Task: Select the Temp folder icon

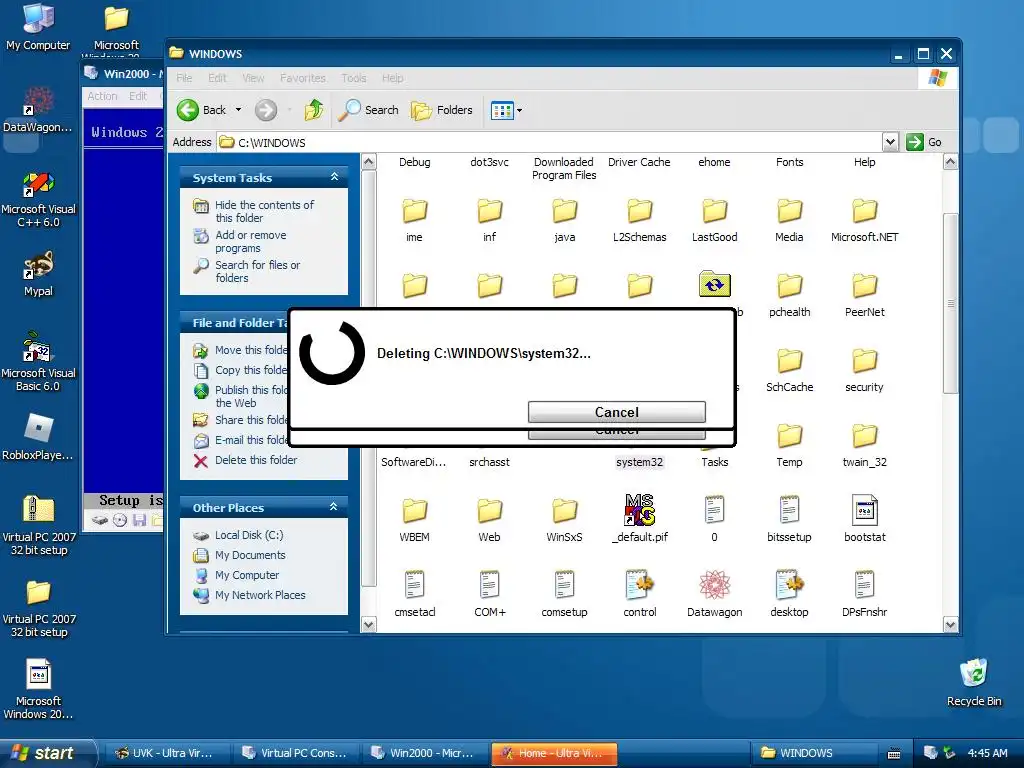Action: point(789,436)
